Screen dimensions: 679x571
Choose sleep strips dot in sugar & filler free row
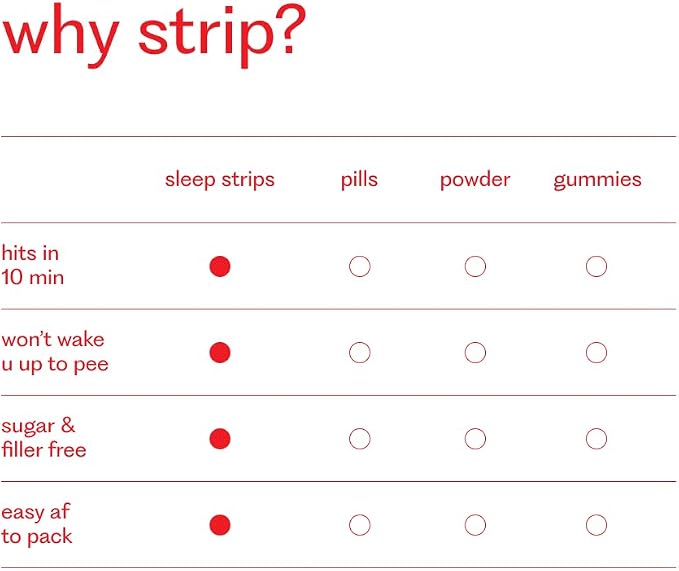(x=220, y=439)
